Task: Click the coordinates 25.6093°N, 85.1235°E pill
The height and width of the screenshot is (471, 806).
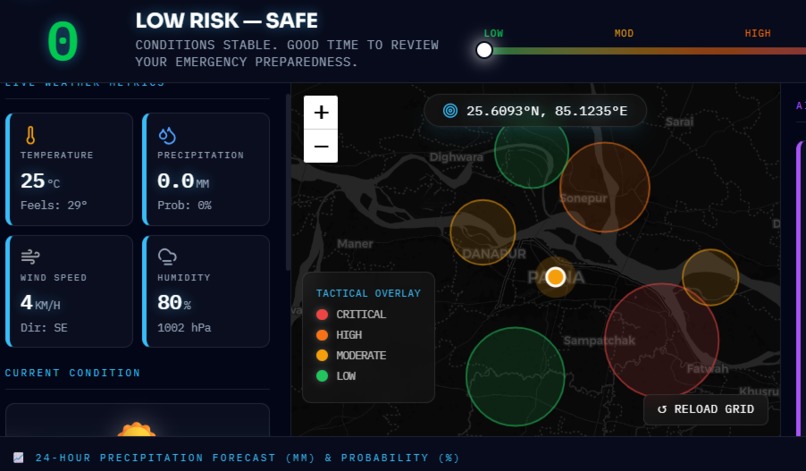Action: click(x=535, y=111)
